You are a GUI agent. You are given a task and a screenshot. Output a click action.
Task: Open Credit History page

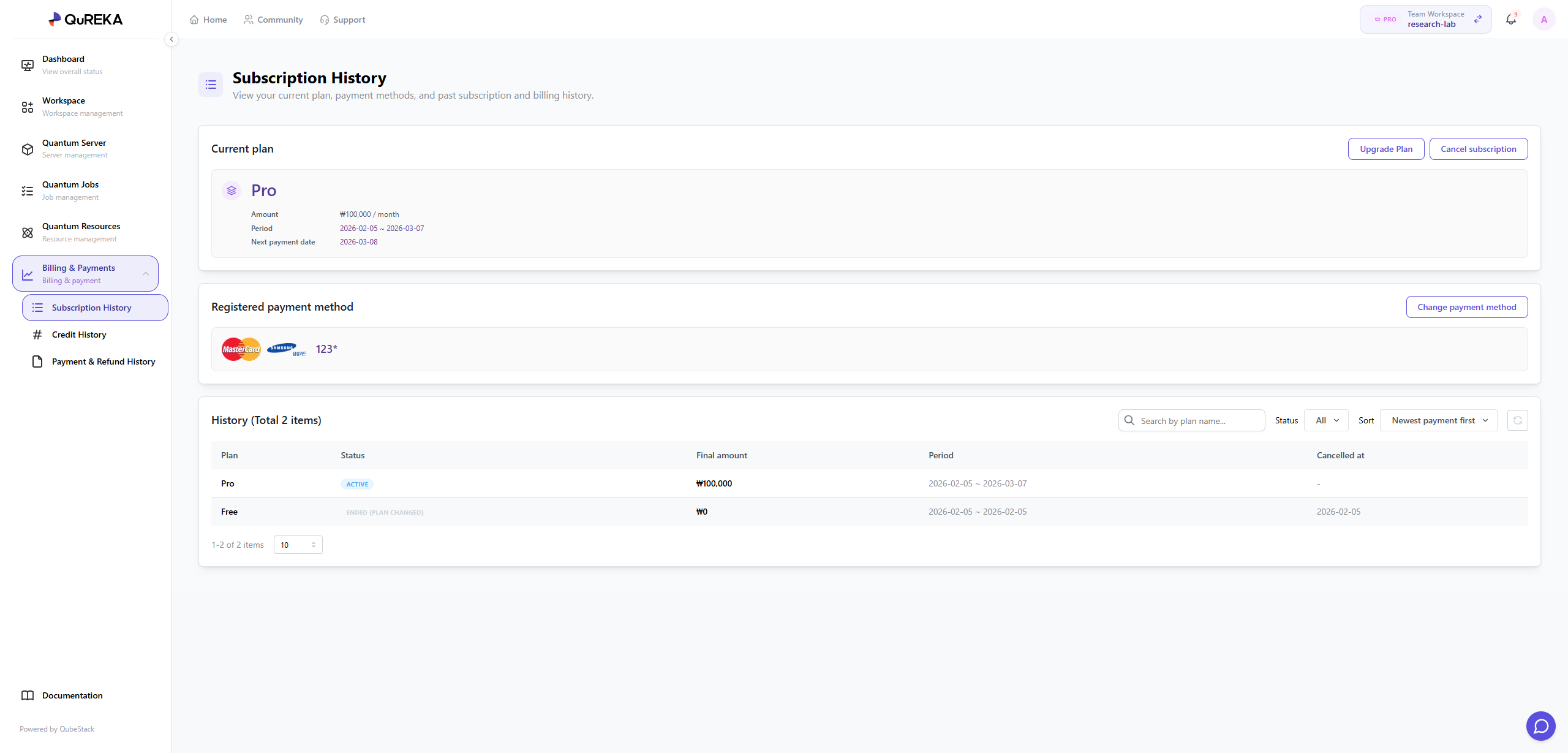click(79, 335)
